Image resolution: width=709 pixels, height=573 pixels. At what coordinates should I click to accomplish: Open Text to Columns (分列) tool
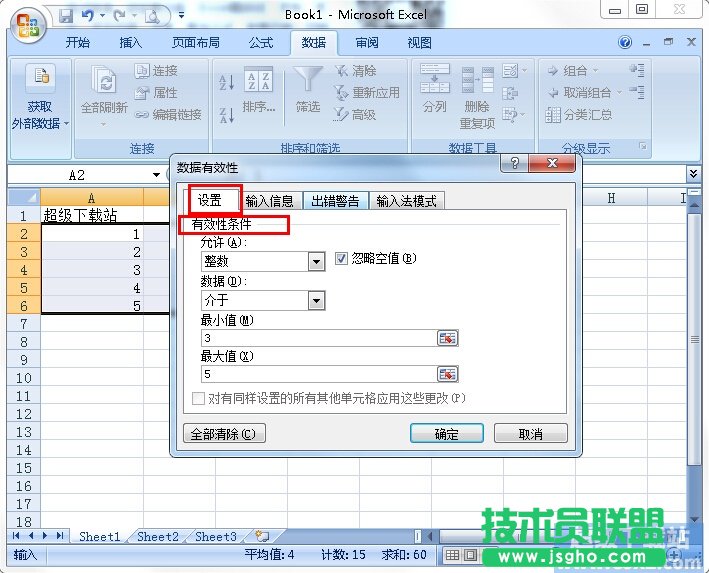(434, 89)
